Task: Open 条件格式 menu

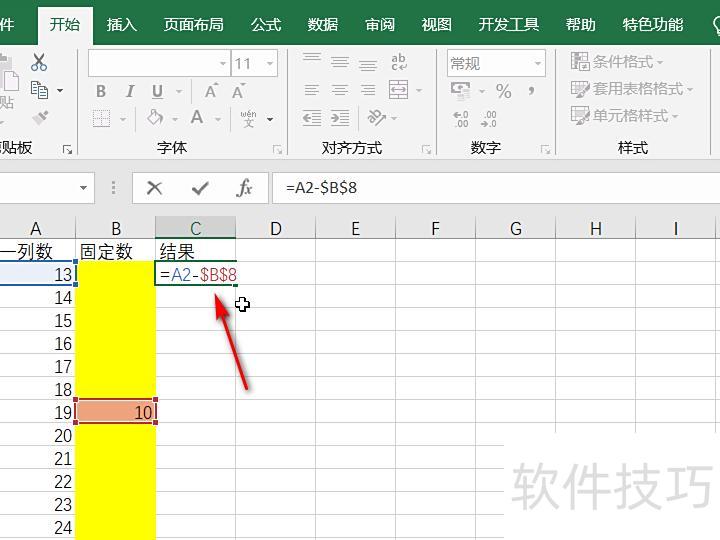Action: tap(617, 62)
